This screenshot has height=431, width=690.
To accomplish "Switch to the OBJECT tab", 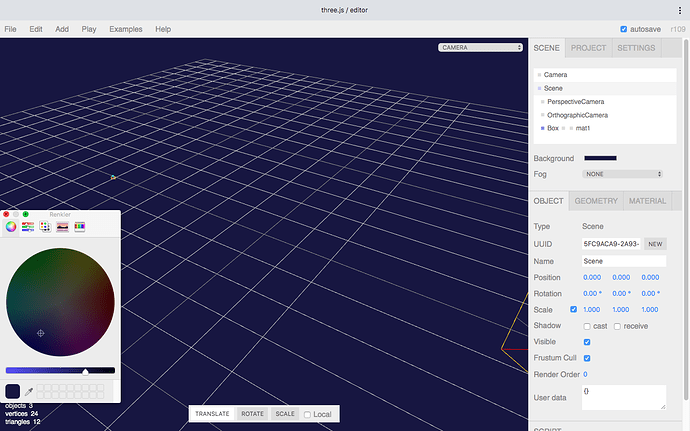I will click(548, 201).
